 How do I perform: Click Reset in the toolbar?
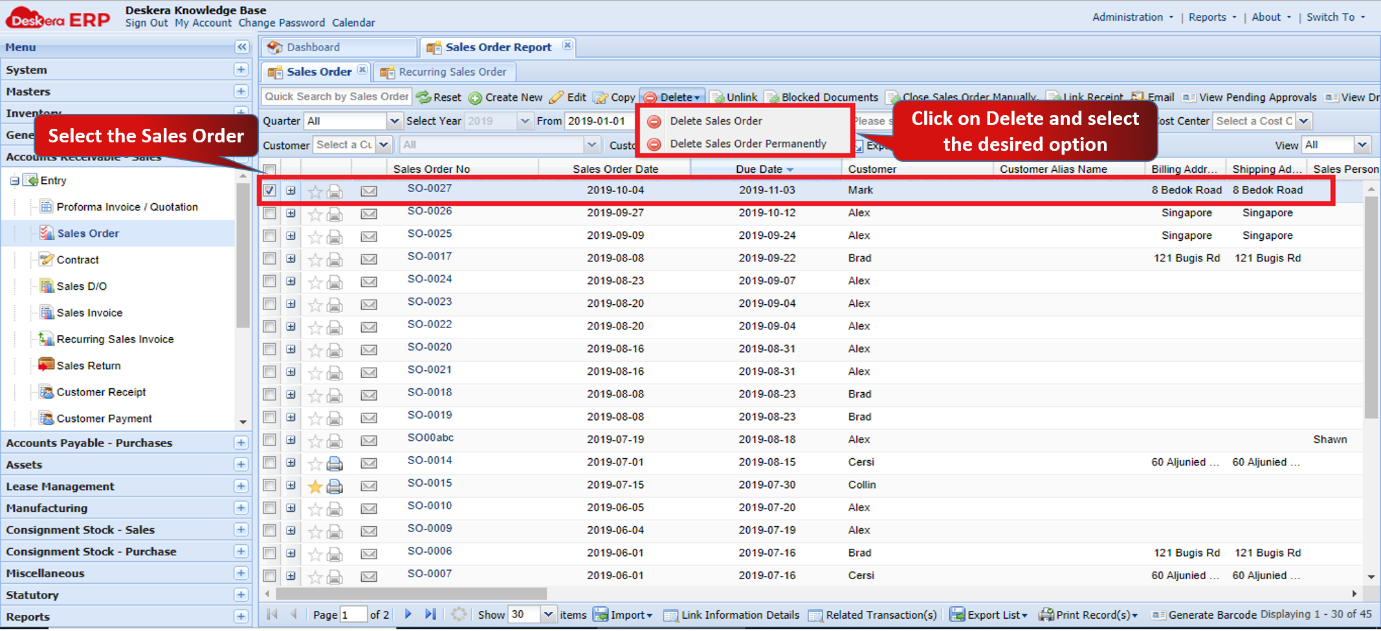click(x=439, y=97)
